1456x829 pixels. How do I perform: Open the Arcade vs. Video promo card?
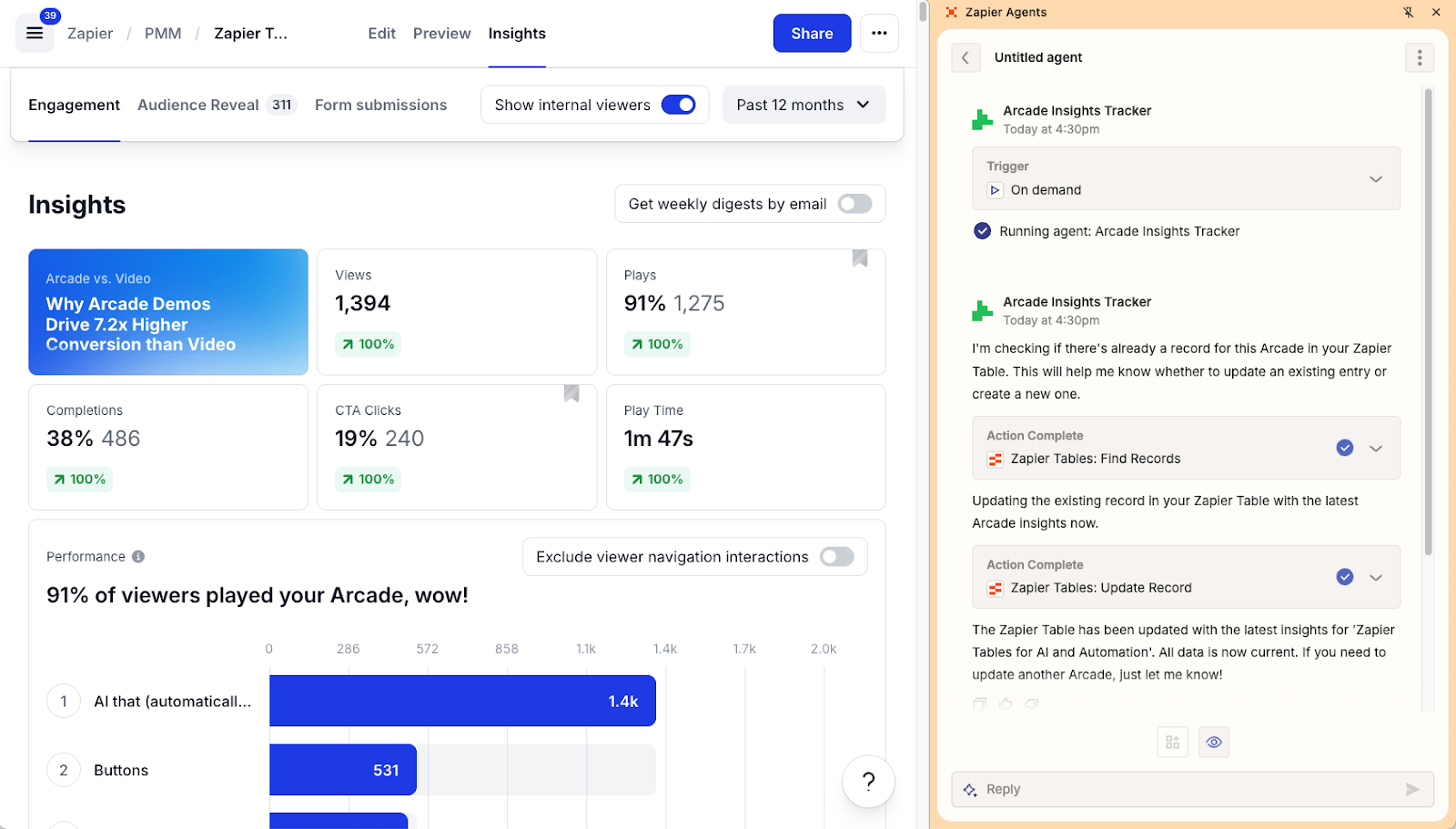168,312
